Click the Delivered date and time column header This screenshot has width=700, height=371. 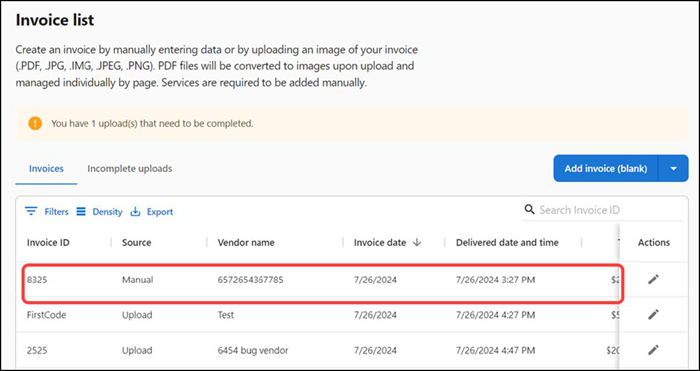coord(507,242)
